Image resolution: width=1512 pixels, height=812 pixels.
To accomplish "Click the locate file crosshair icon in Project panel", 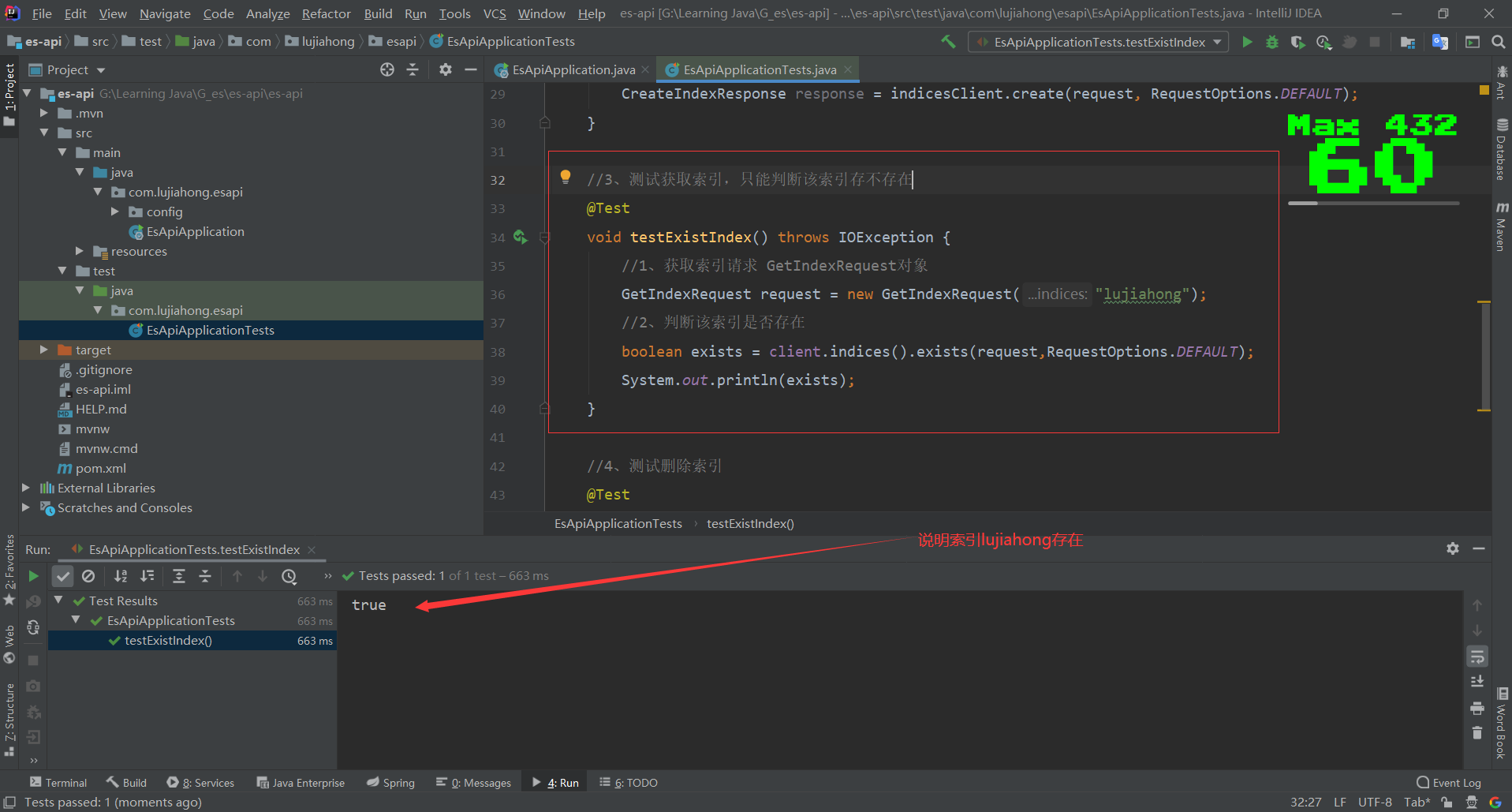I will tap(386, 69).
